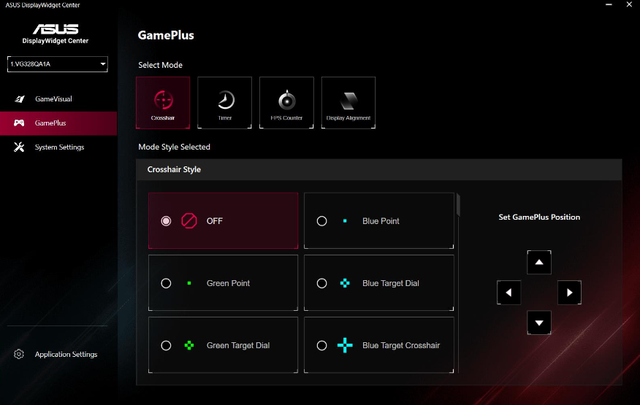Viewport: 640px width, 405px height.
Task: Open Application Settings at the bottom
Action: pyautogui.click(x=65, y=354)
